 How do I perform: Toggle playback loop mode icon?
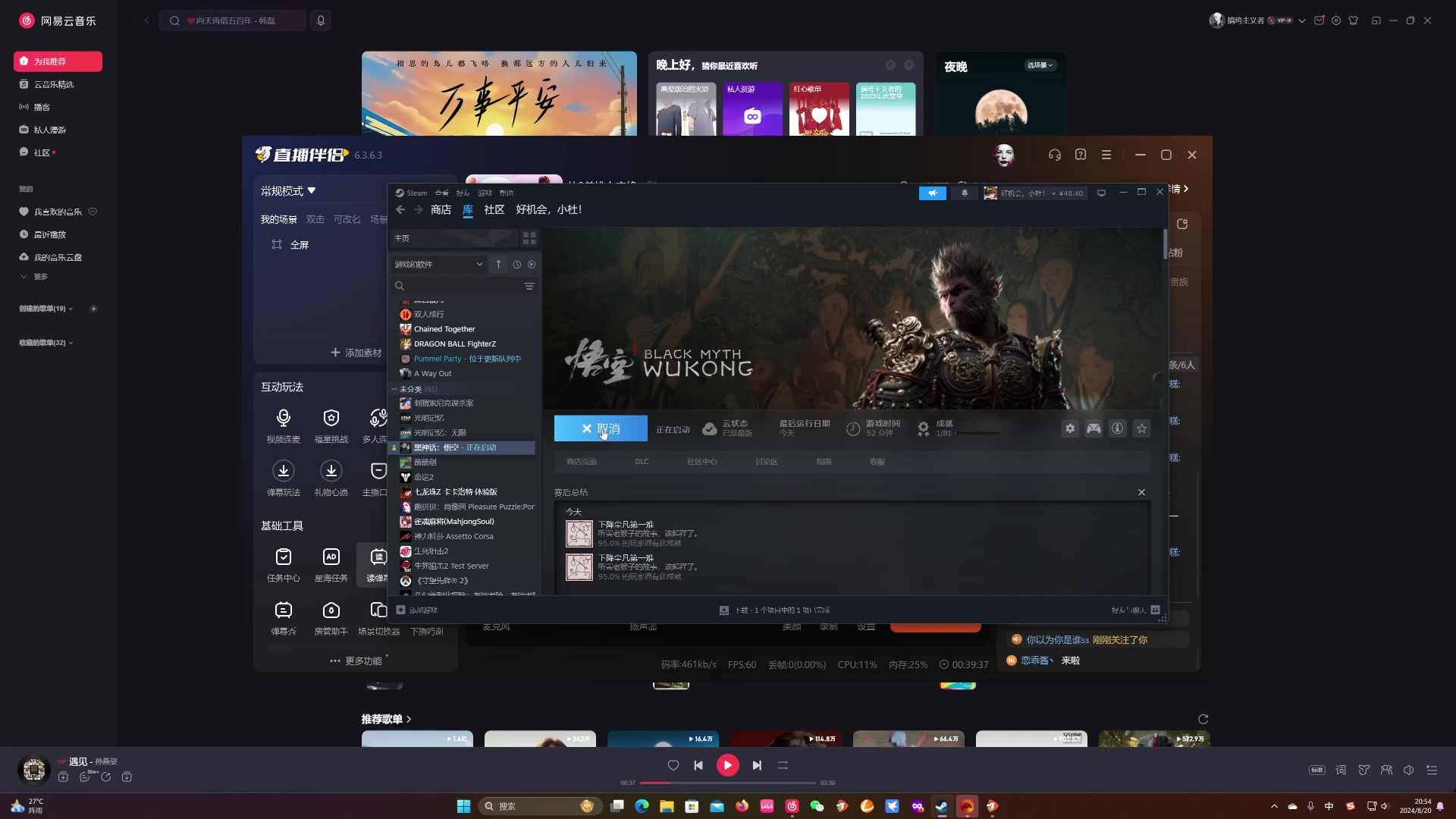tap(783, 765)
